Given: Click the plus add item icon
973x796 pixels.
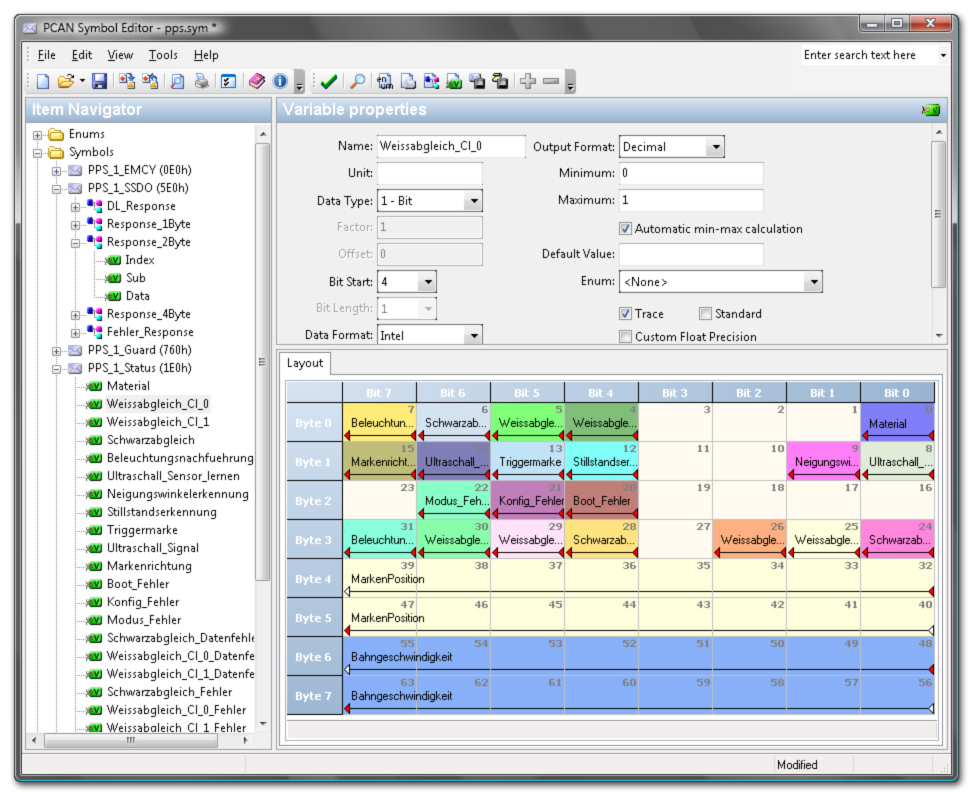Looking at the screenshot, I should pos(528,82).
